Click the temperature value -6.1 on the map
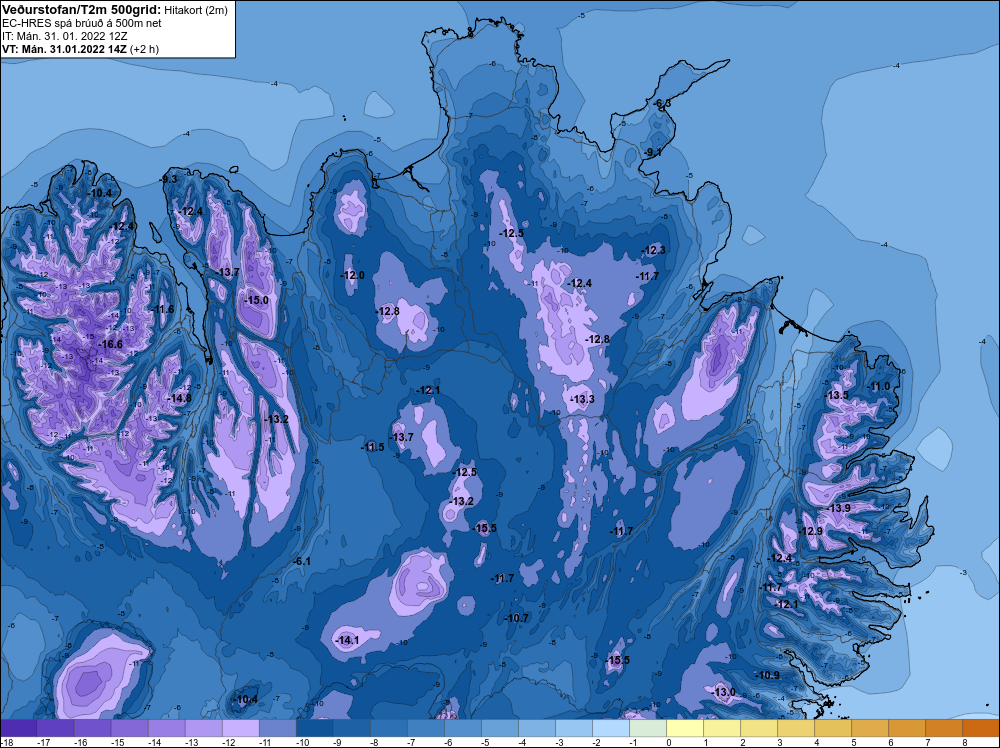The image size is (1000, 748). point(302,561)
